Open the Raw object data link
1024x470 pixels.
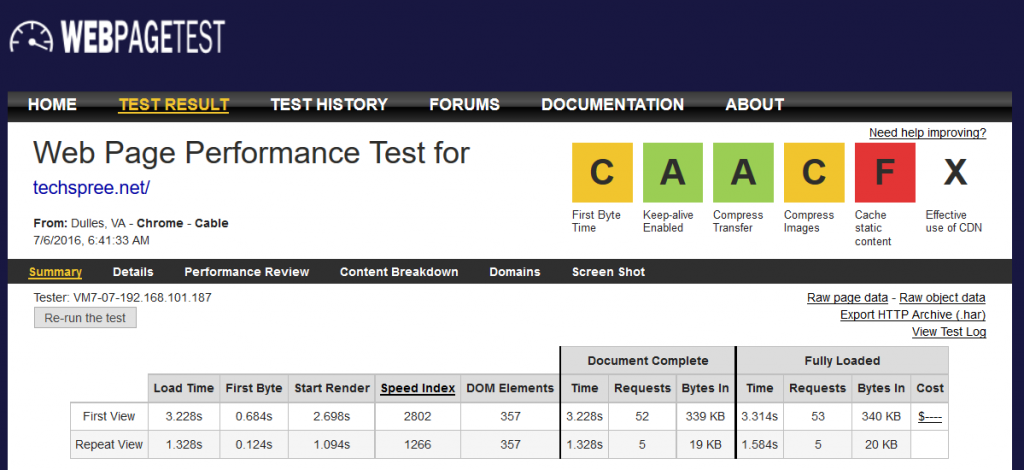click(x=942, y=298)
